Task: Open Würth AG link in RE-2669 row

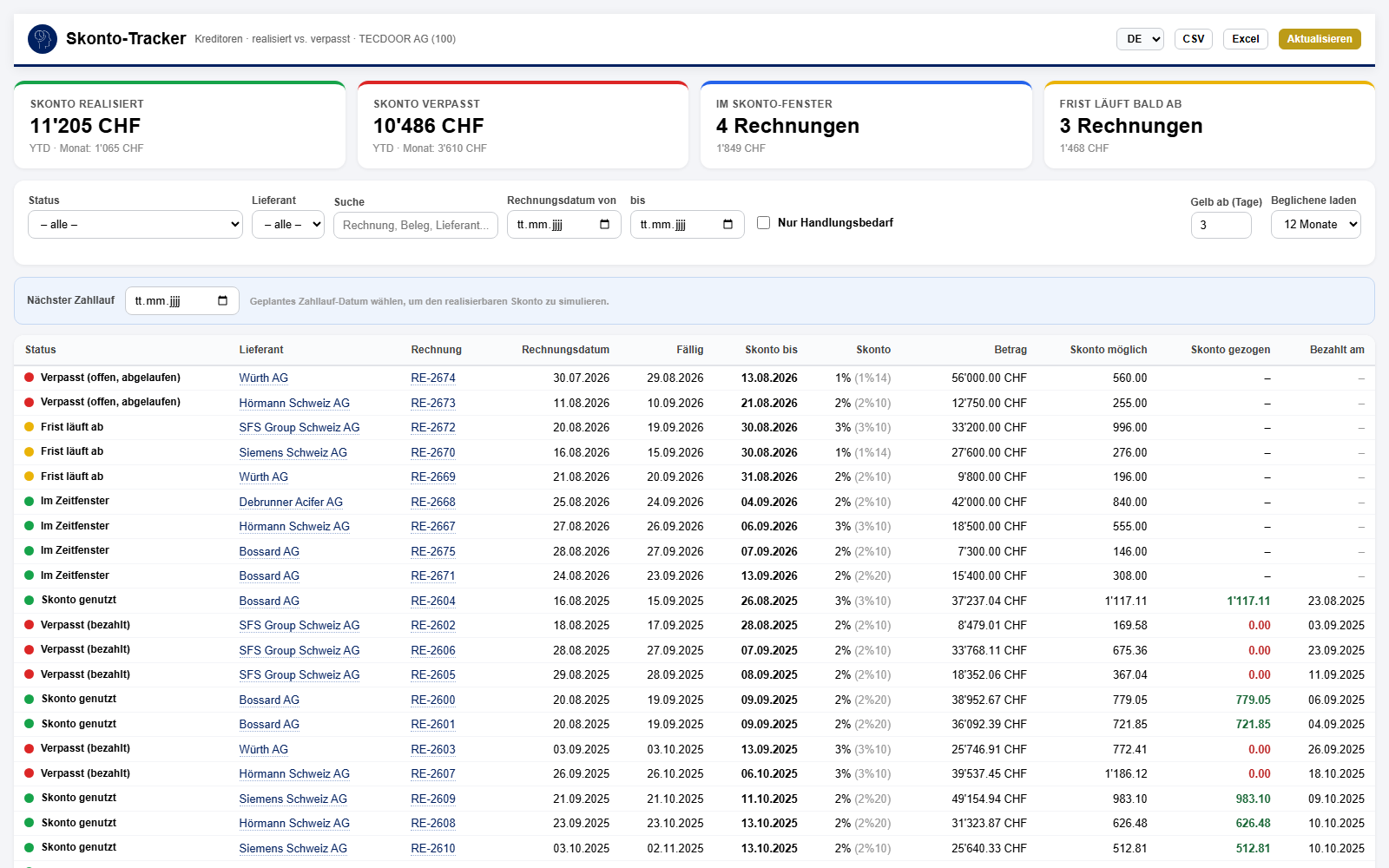Action: point(264,477)
